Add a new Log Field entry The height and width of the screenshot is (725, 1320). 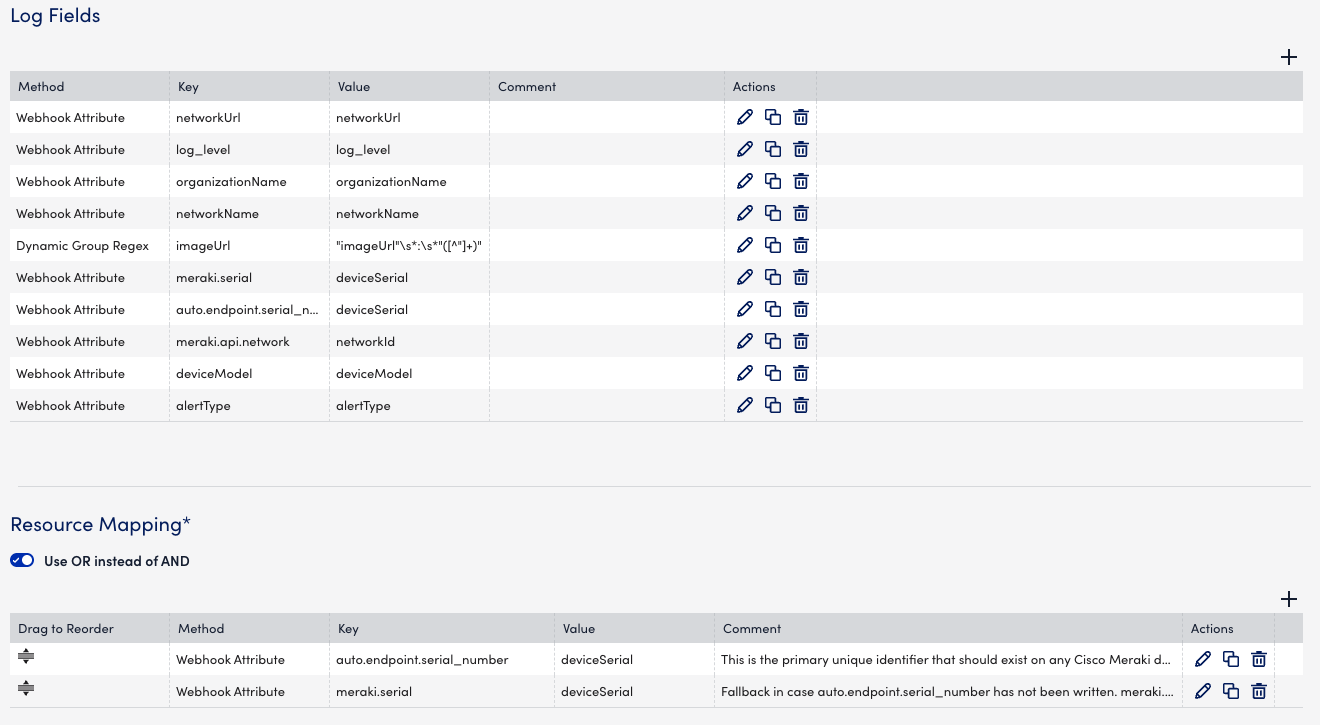1289,57
